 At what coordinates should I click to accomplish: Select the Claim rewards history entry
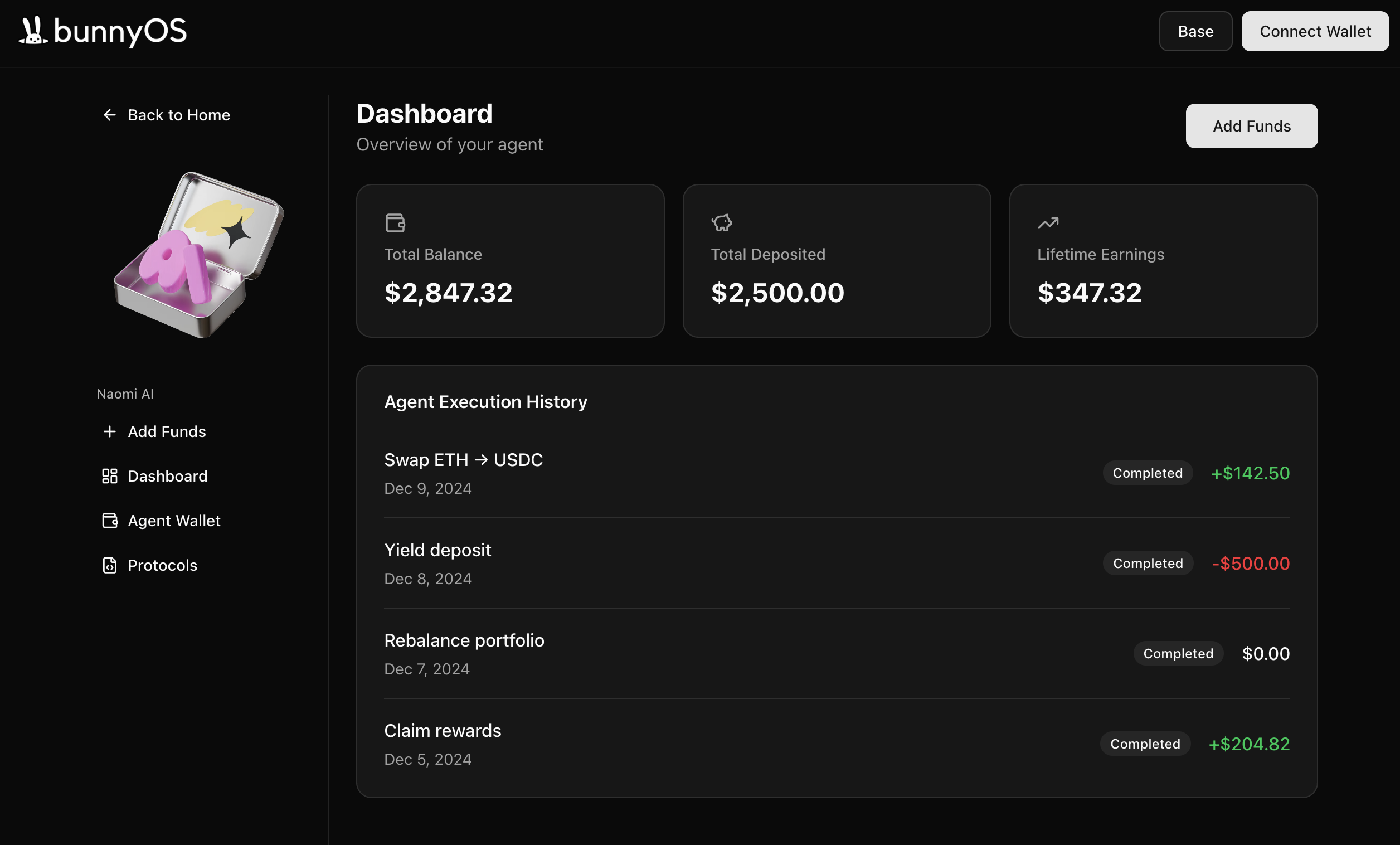[x=442, y=731]
